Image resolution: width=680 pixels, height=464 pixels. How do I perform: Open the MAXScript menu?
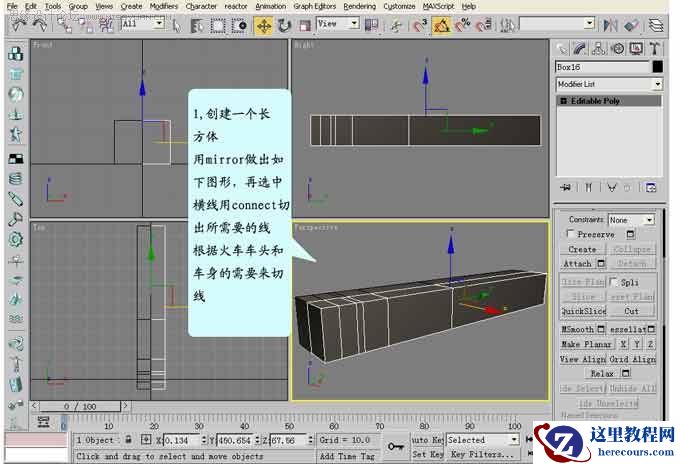[x=438, y=7]
